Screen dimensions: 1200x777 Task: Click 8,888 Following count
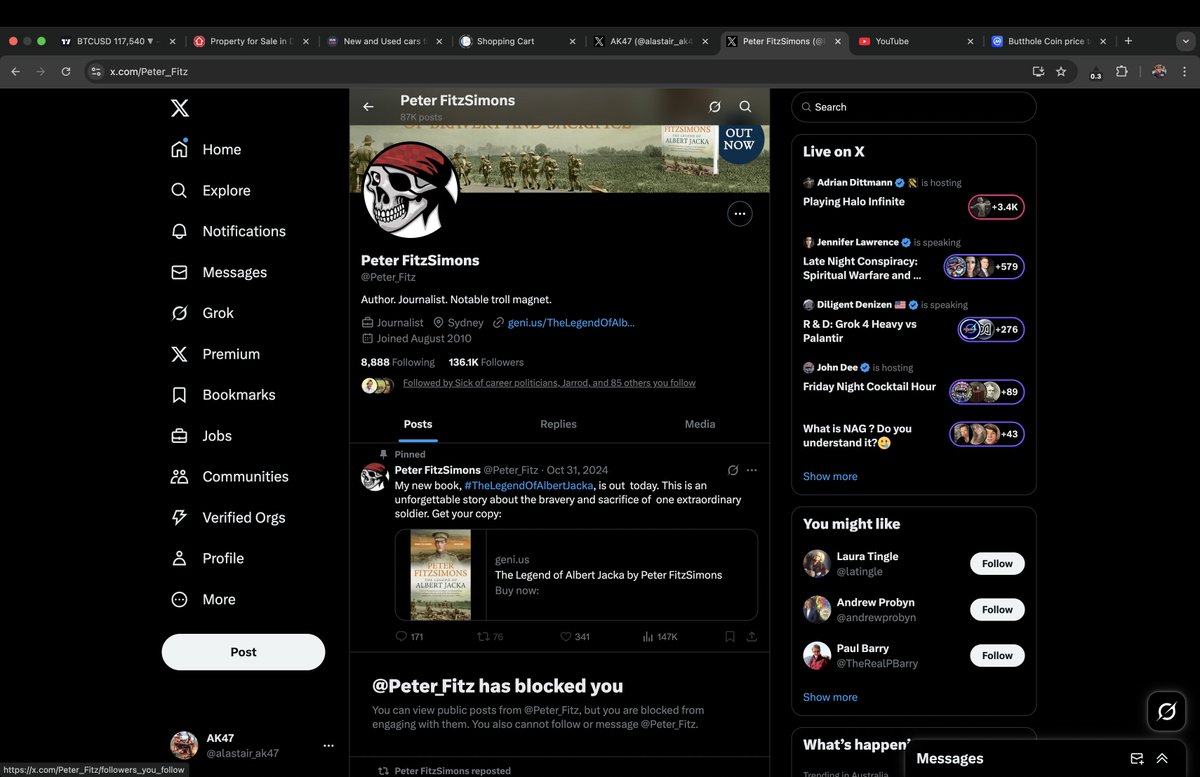(398, 362)
